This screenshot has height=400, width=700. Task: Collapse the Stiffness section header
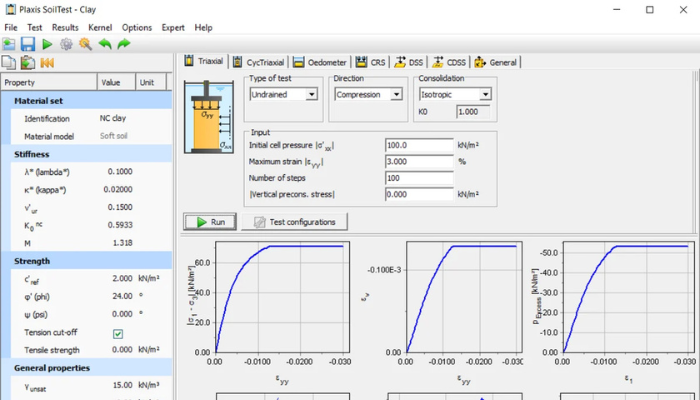pos(87,154)
